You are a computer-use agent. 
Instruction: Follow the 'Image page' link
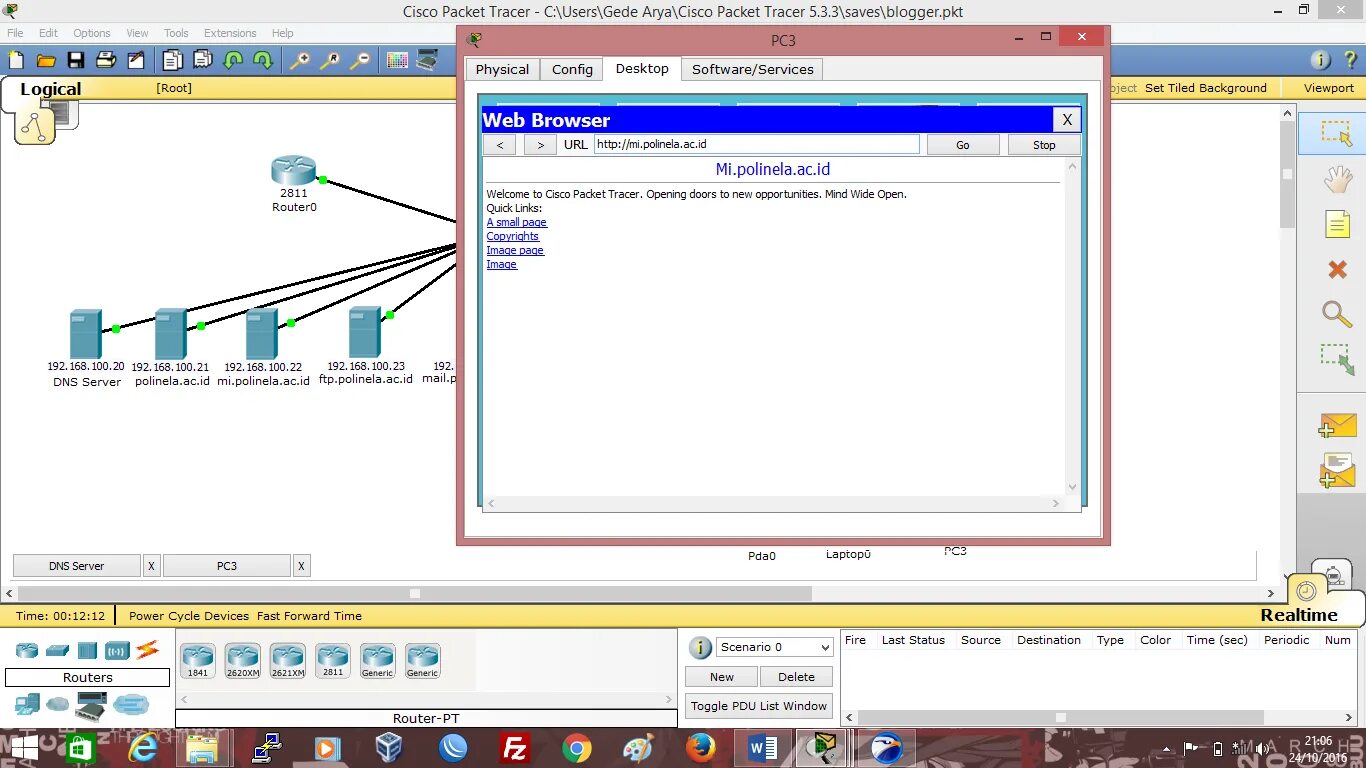tap(516, 250)
